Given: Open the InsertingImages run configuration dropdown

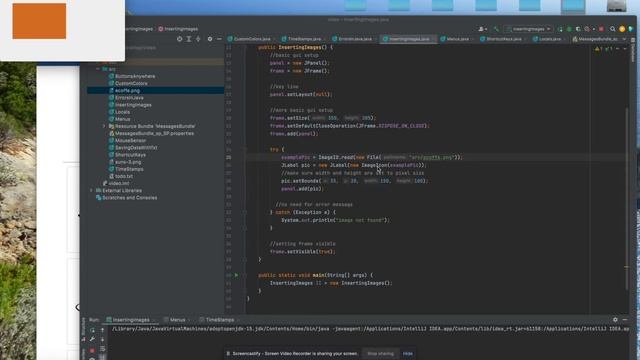Looking at the screenshot, I should click(529, 29).
